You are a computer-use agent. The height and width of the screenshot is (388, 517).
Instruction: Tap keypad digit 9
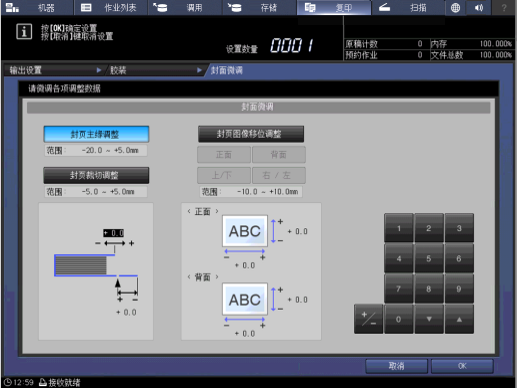(459, 289)
